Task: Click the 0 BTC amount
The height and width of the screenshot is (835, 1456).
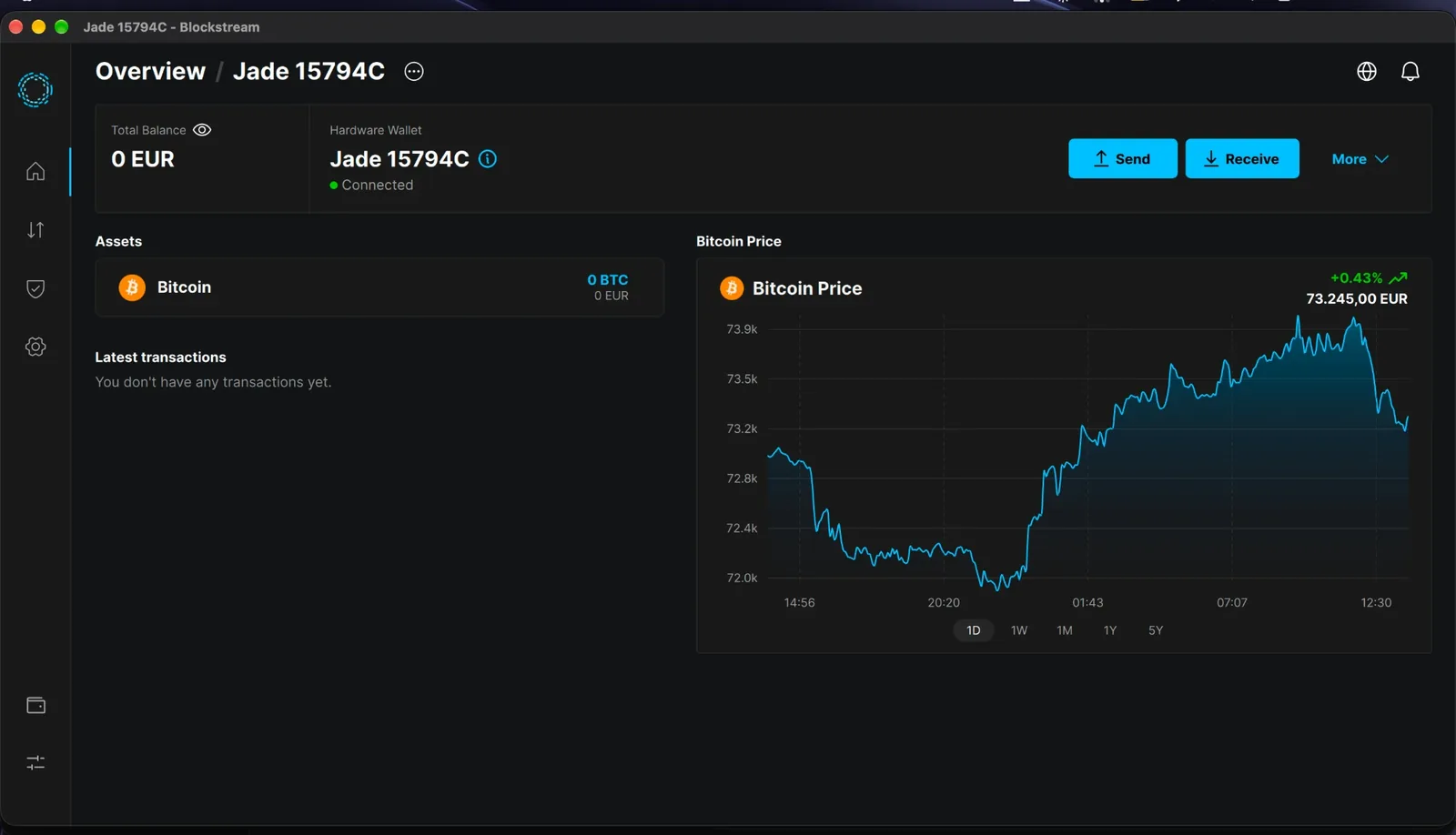Action: click(x=608, y=280)
